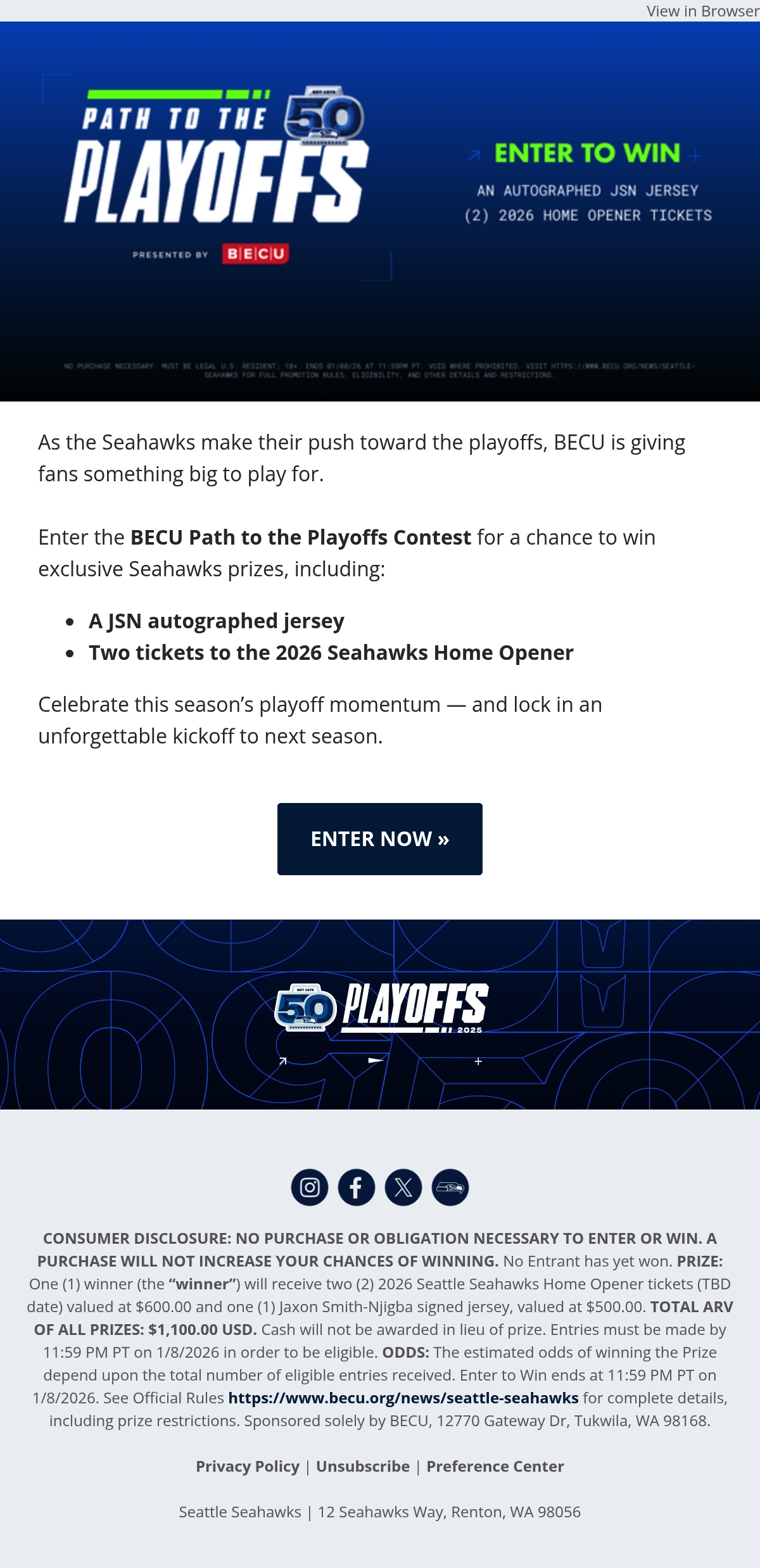Open the Facebook social icon
The width and height of the screenshot is (760, 1568).
tap(357, 1187)
